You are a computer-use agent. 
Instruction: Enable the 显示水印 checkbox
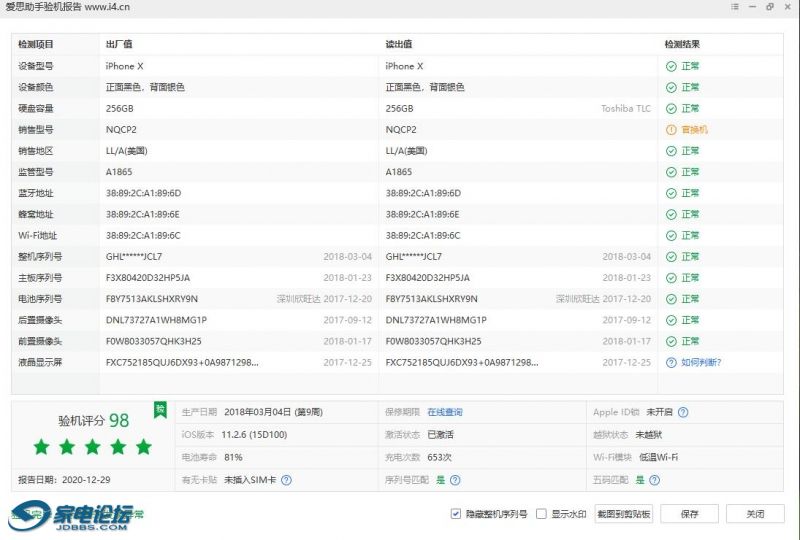coord(541,514)
